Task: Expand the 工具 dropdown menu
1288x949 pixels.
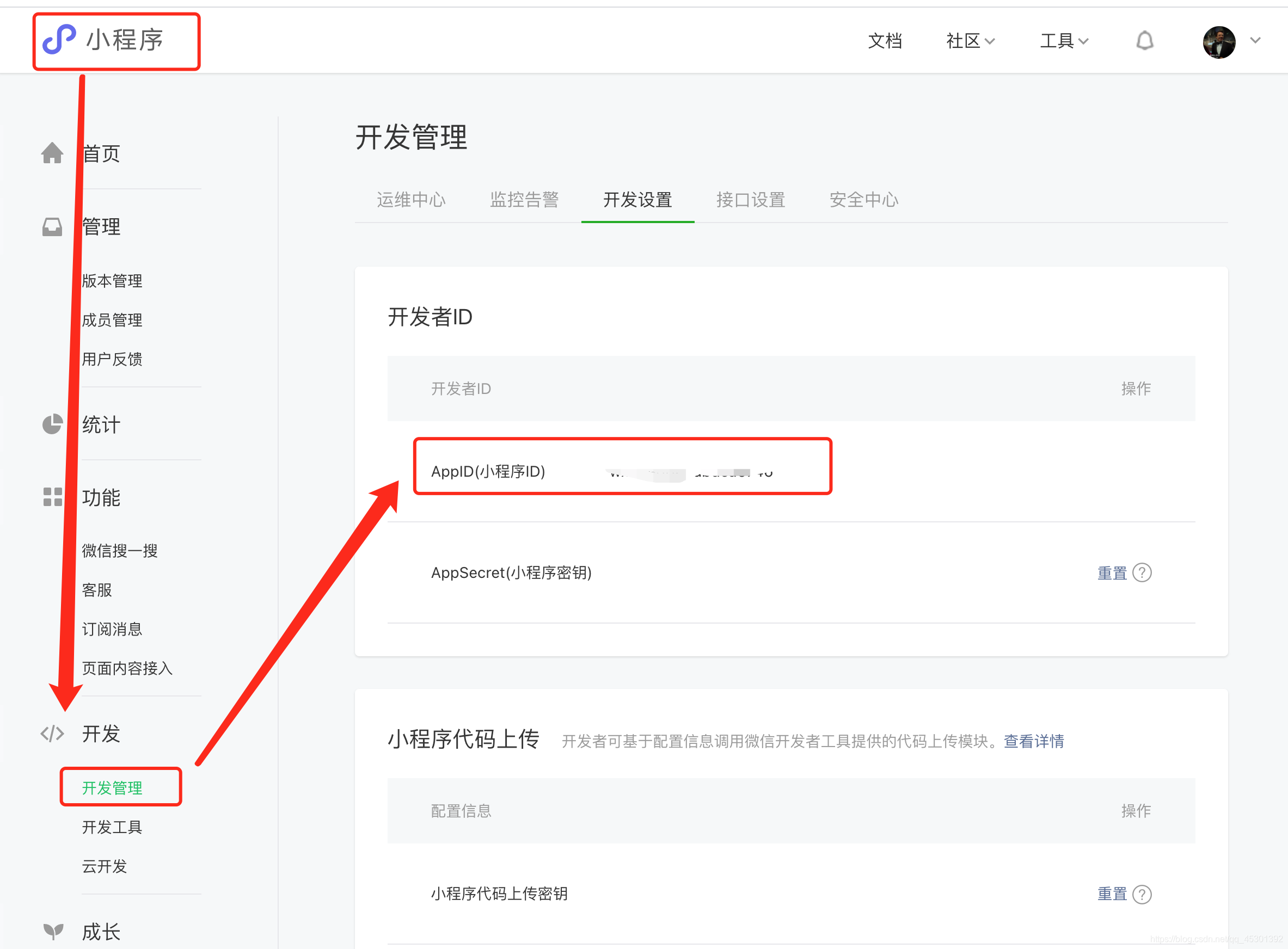Action: pos(1064,41)
